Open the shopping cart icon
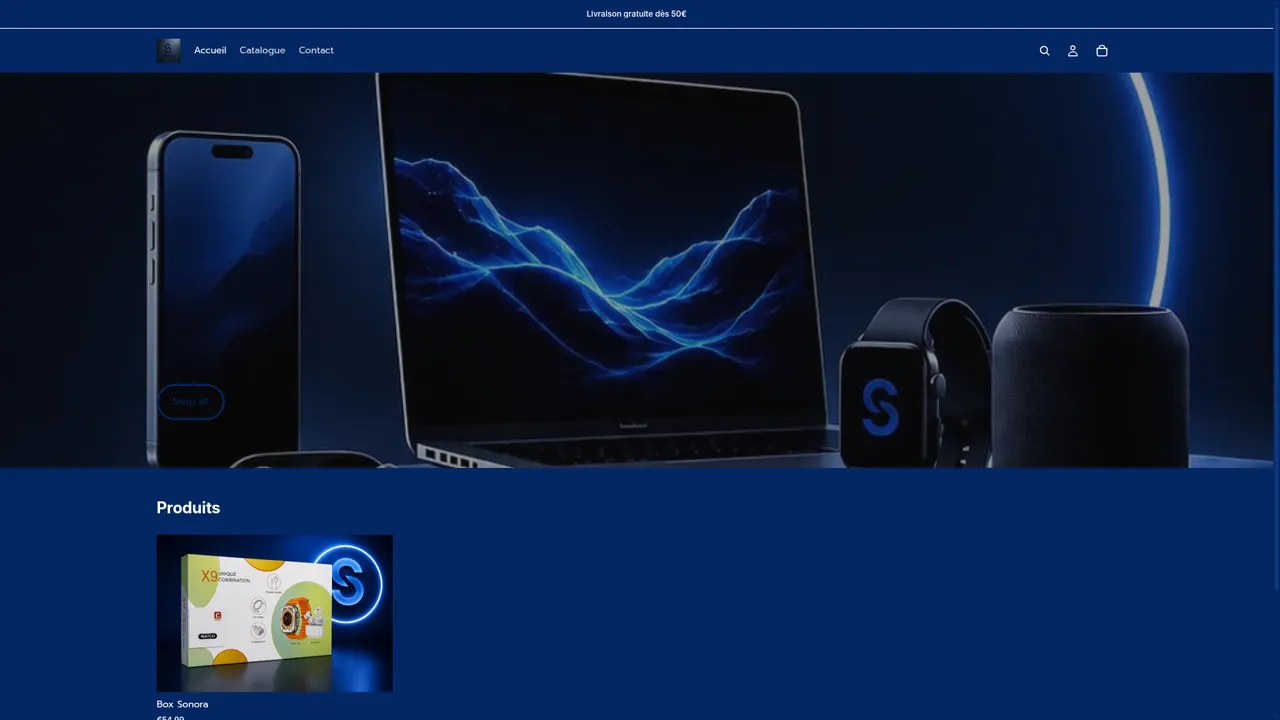 pyautogui.click(x=1102, y=51)
